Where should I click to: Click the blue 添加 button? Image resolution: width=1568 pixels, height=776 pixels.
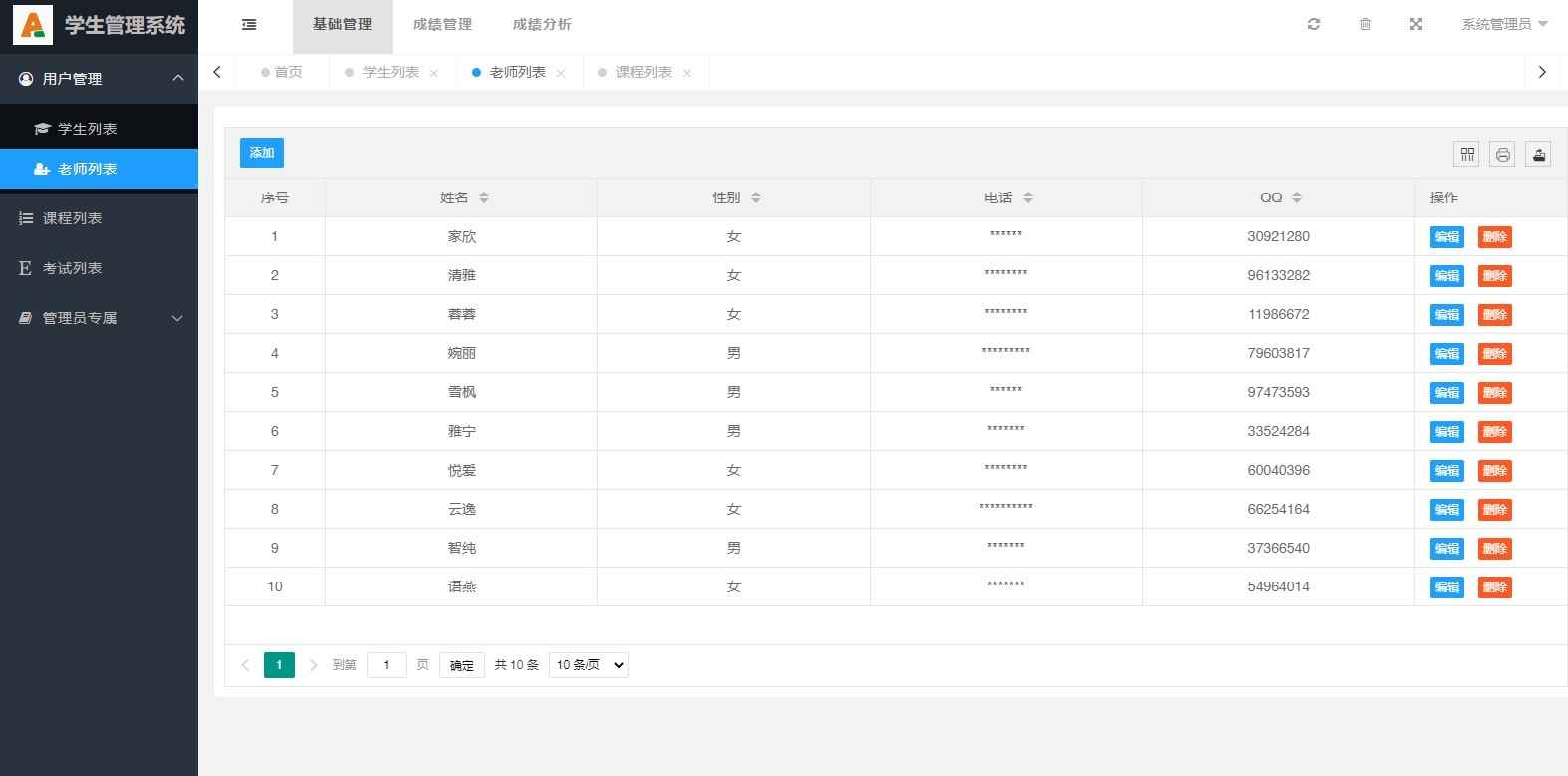pyautogui.click(x=261, y=153)
